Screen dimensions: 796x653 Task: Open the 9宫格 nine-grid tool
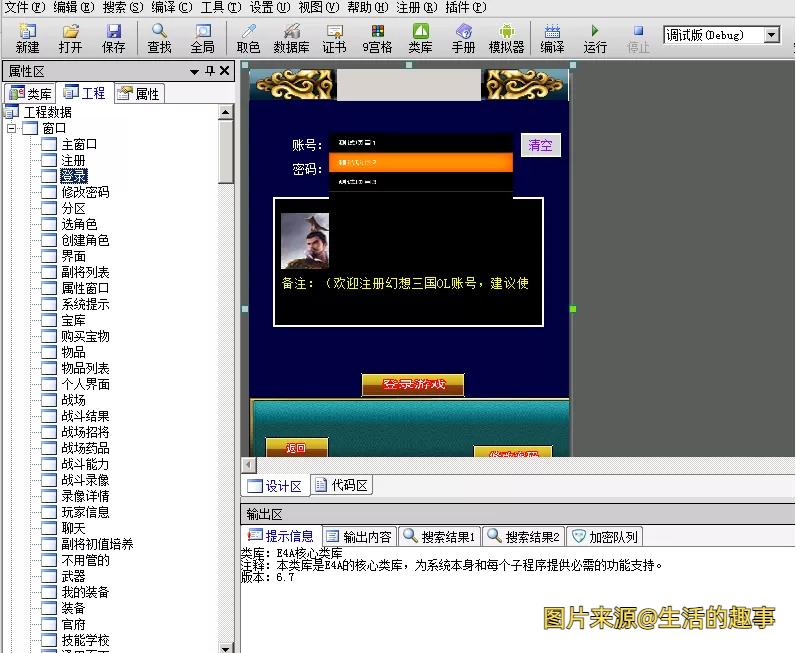click(x=377, y=38)
